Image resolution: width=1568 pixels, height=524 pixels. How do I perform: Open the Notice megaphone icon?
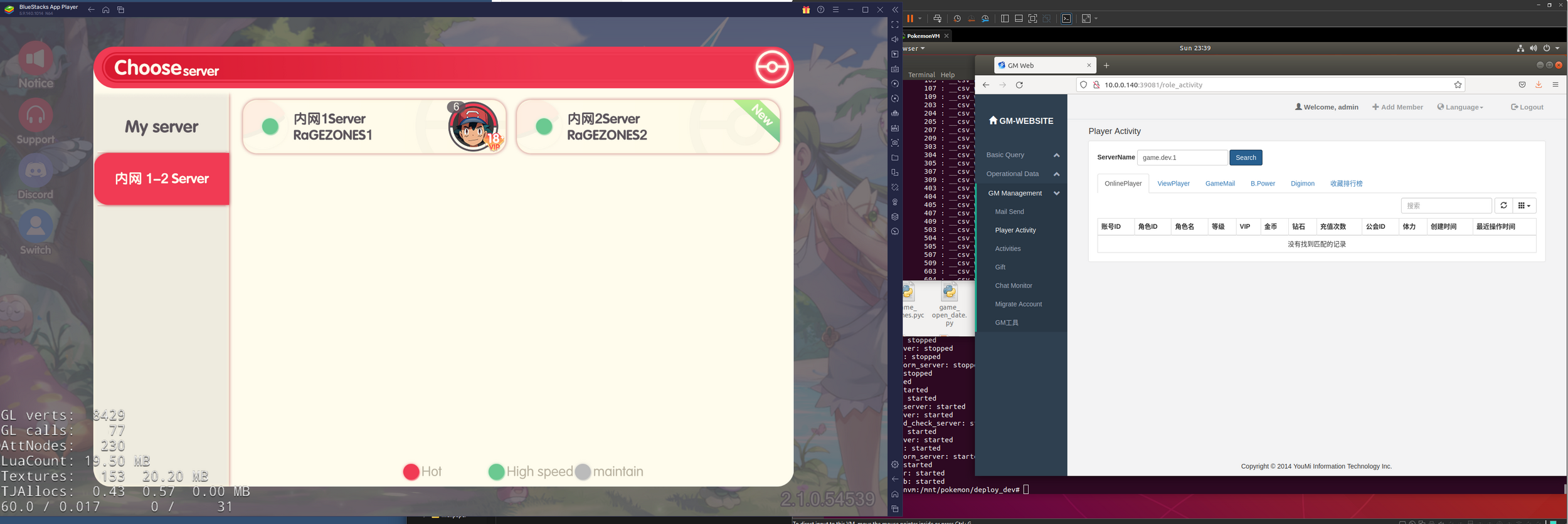[x=36, y=59]
